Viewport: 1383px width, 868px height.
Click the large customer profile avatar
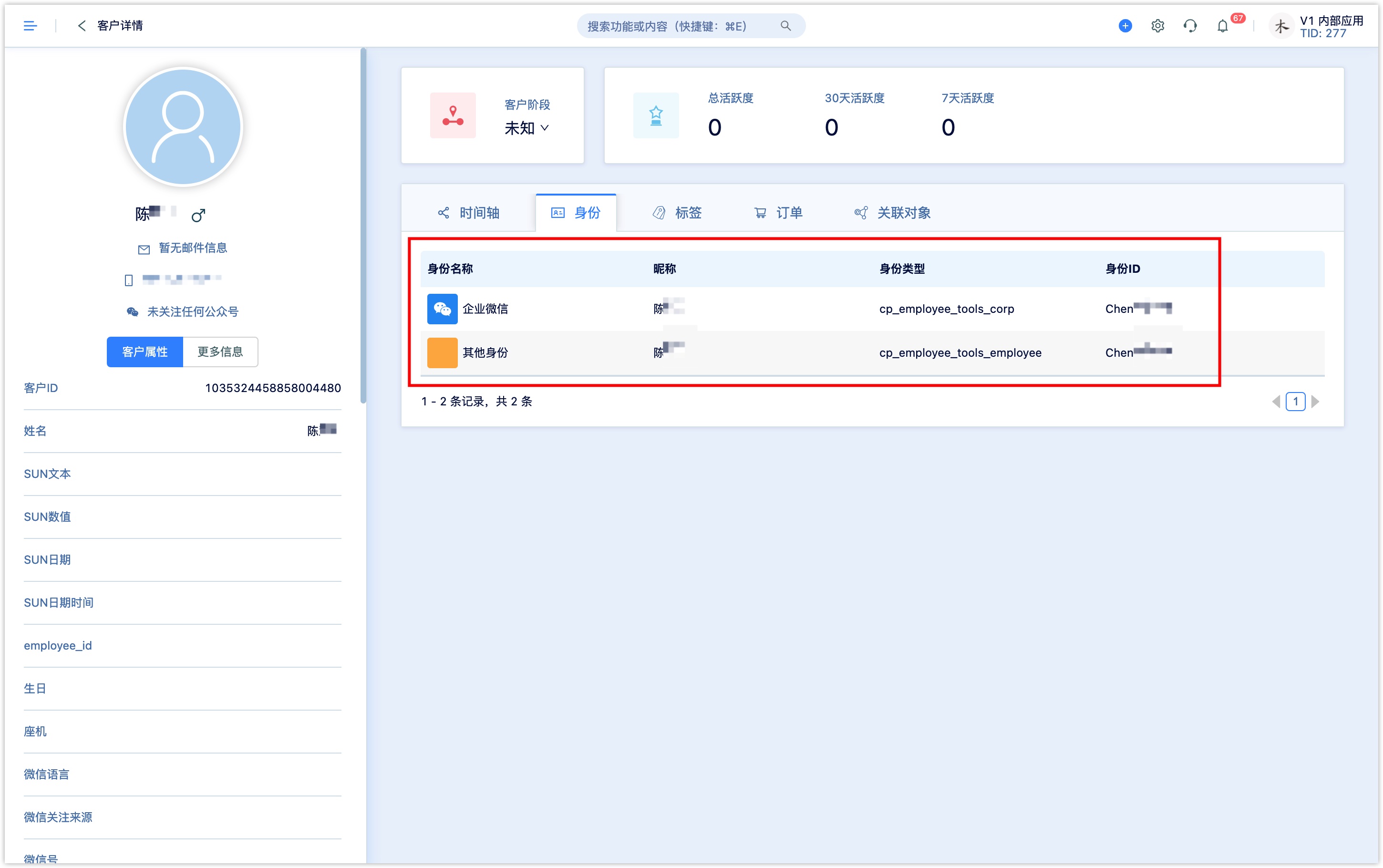[x=183, y=127]
